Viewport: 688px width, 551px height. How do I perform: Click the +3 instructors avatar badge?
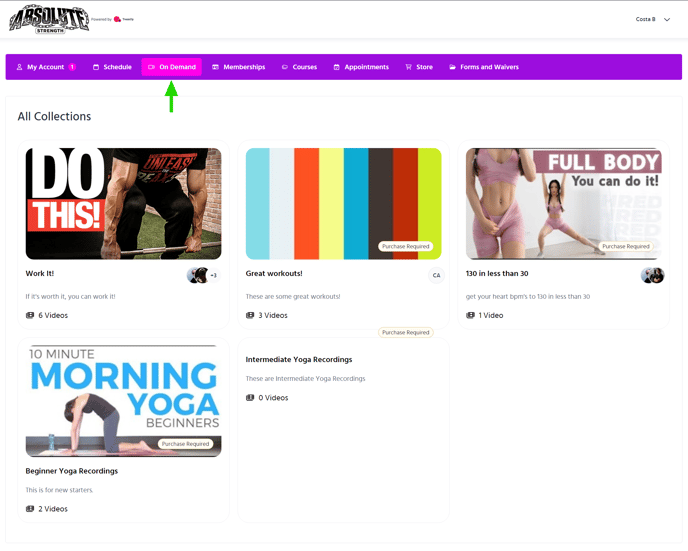tap(213, 275)
